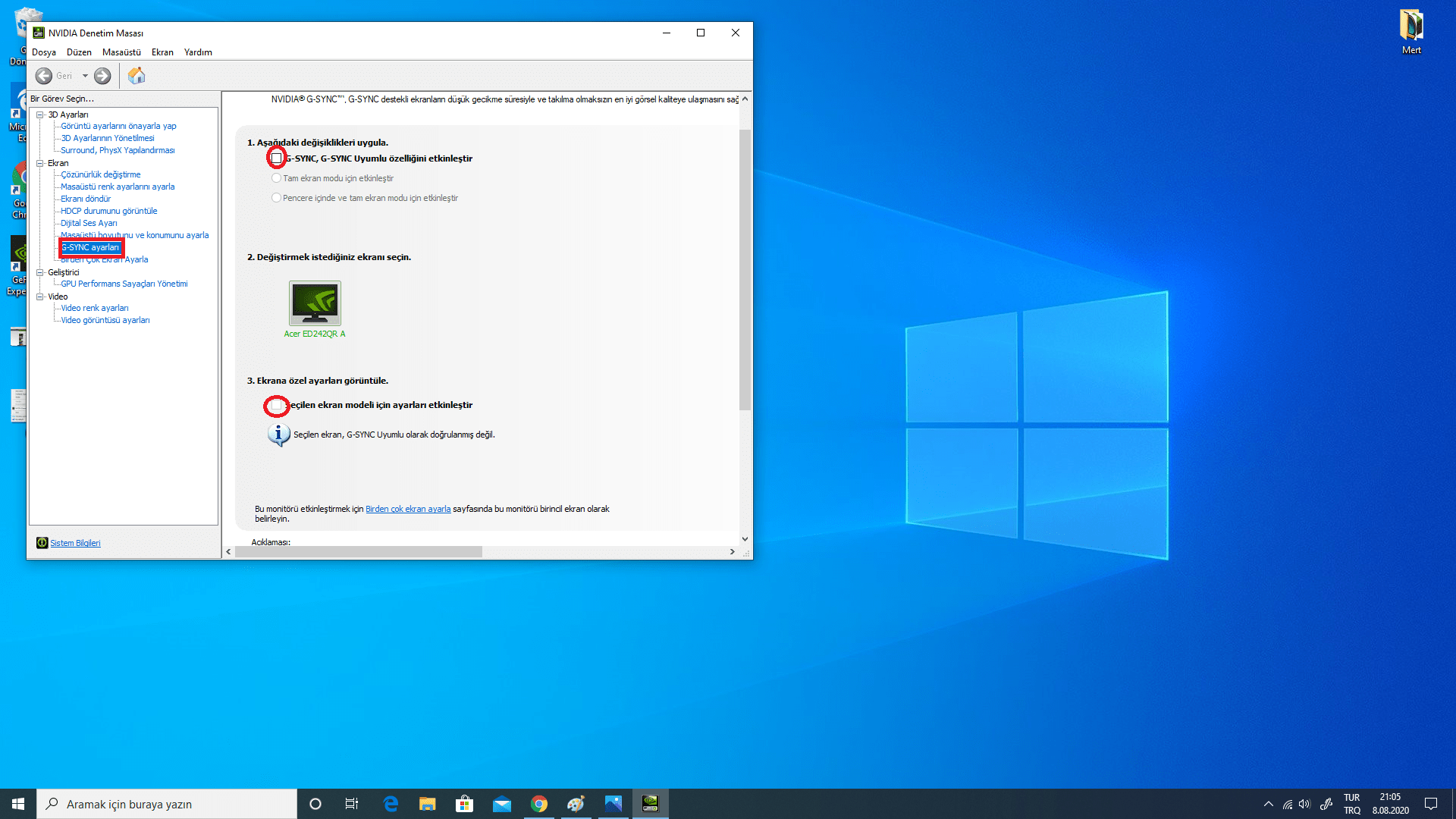Select 'Tam ekran modu için etkinleştir' radio

tap(276, 178)
